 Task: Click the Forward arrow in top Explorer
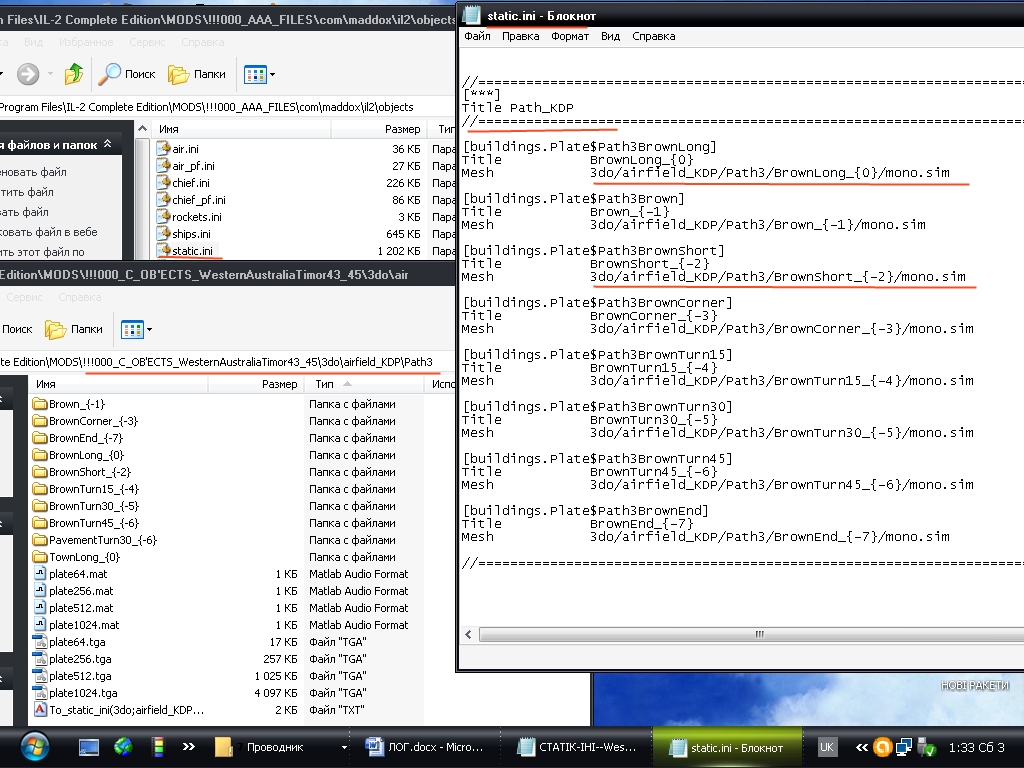(x=28, y=74)
